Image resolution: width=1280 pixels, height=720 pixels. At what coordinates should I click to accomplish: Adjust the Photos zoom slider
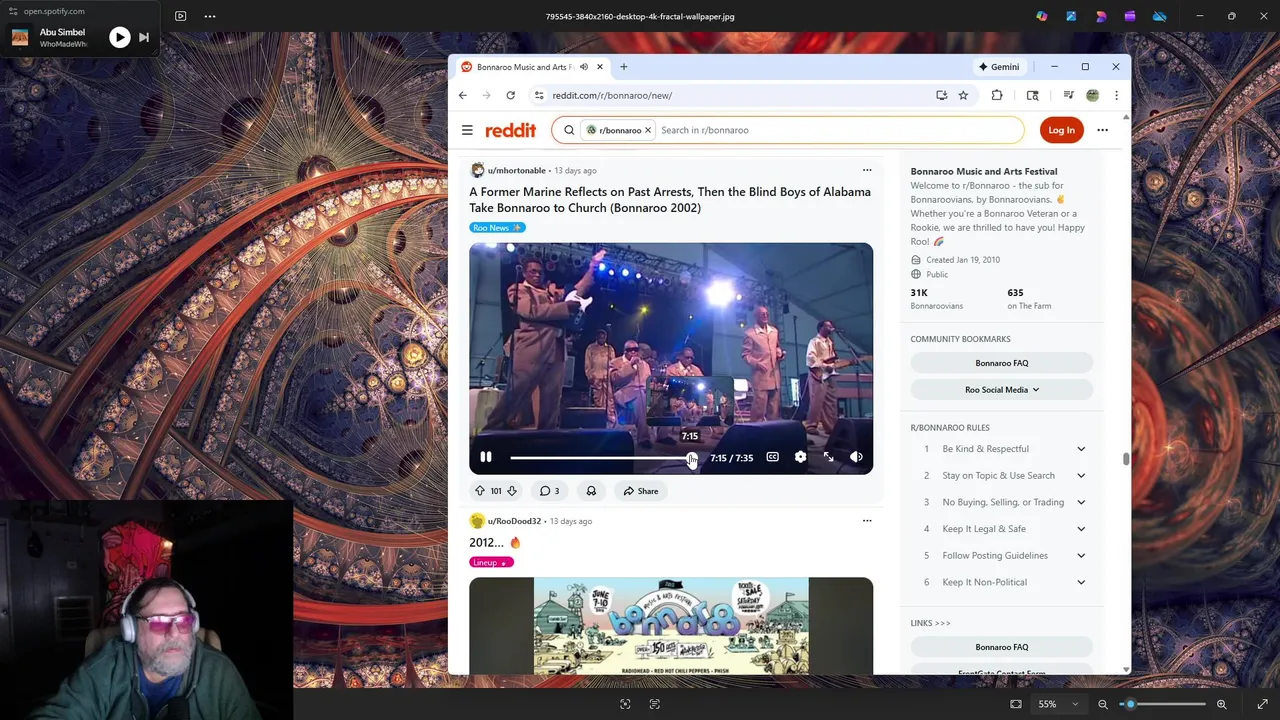point(1162,704)
